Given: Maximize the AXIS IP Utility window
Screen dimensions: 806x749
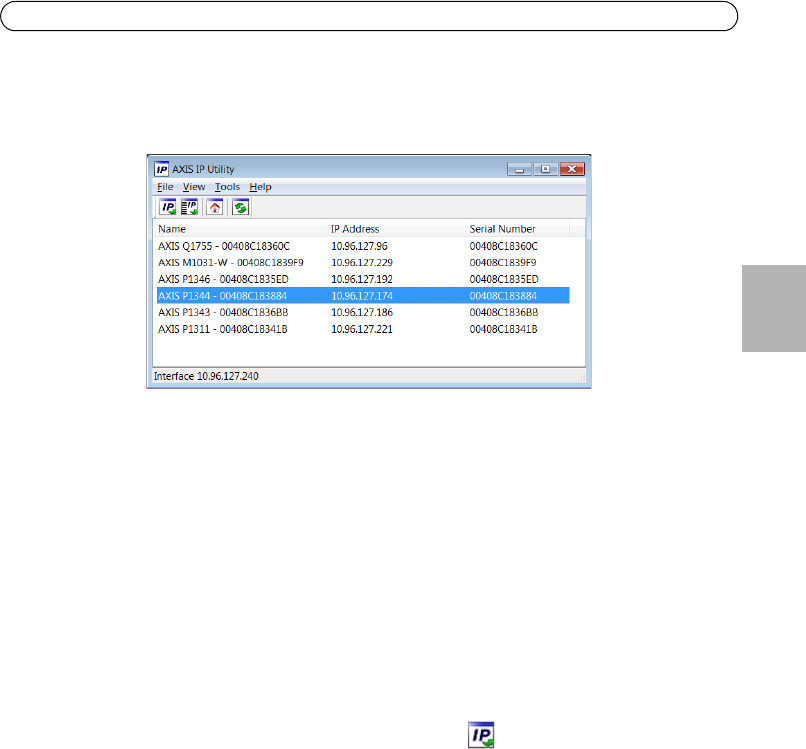Looking at the screenshot, I should click(x=545, y=169).
